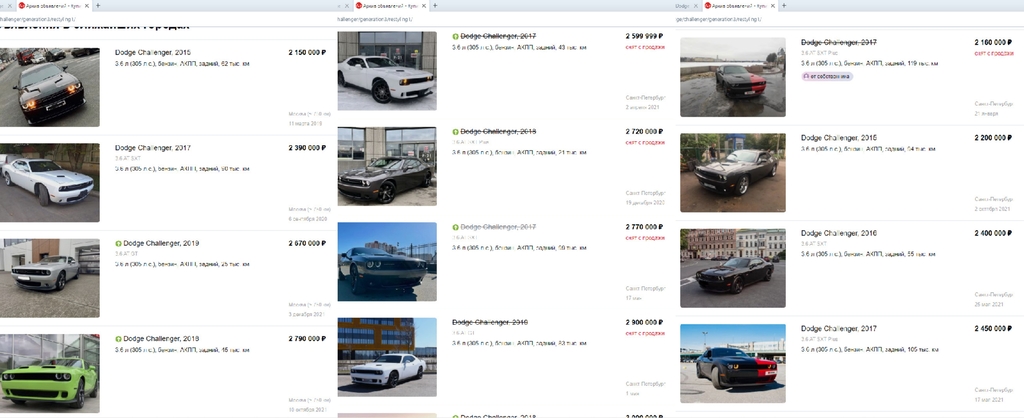Open new tab in the middle browser window

point(435,5)
